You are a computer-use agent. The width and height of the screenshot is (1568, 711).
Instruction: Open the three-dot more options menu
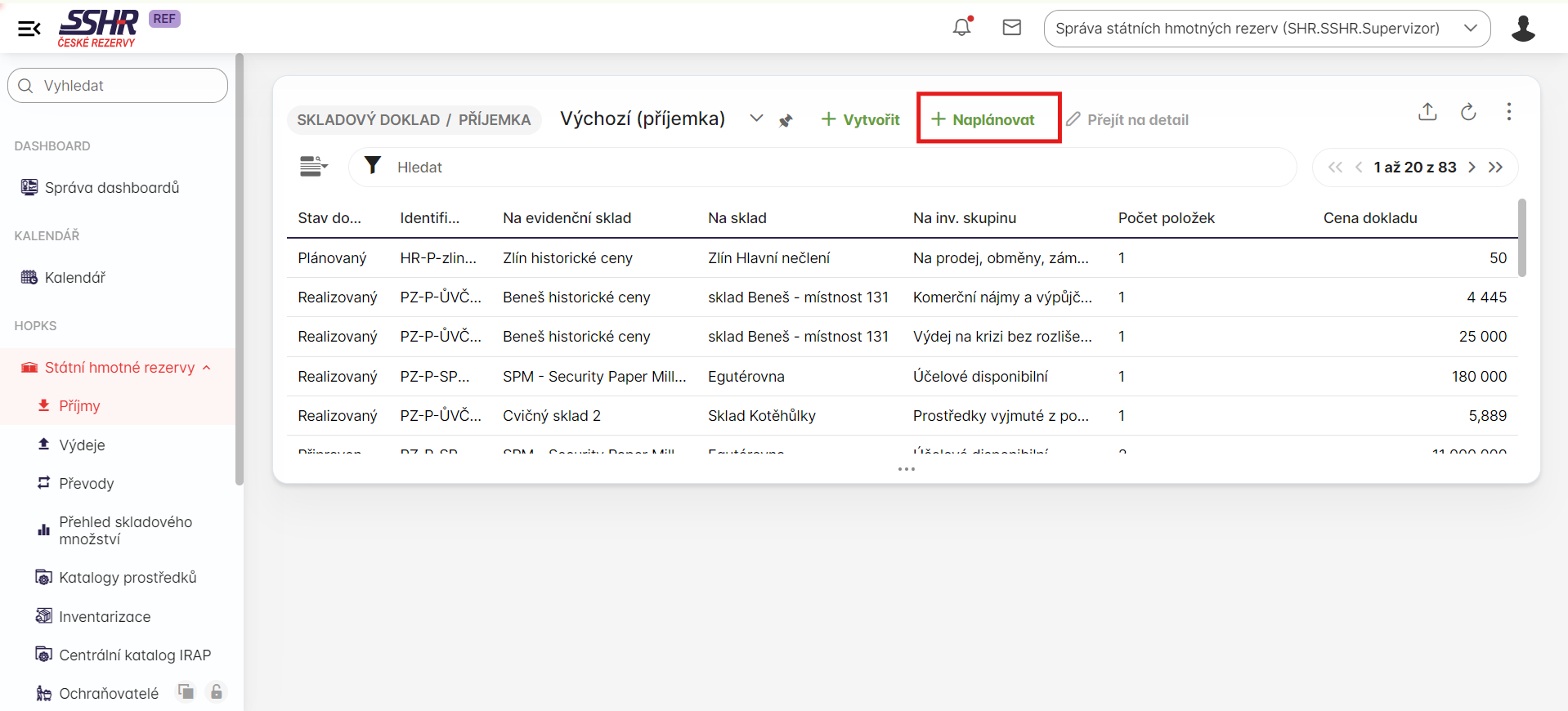coord(1508,112)
